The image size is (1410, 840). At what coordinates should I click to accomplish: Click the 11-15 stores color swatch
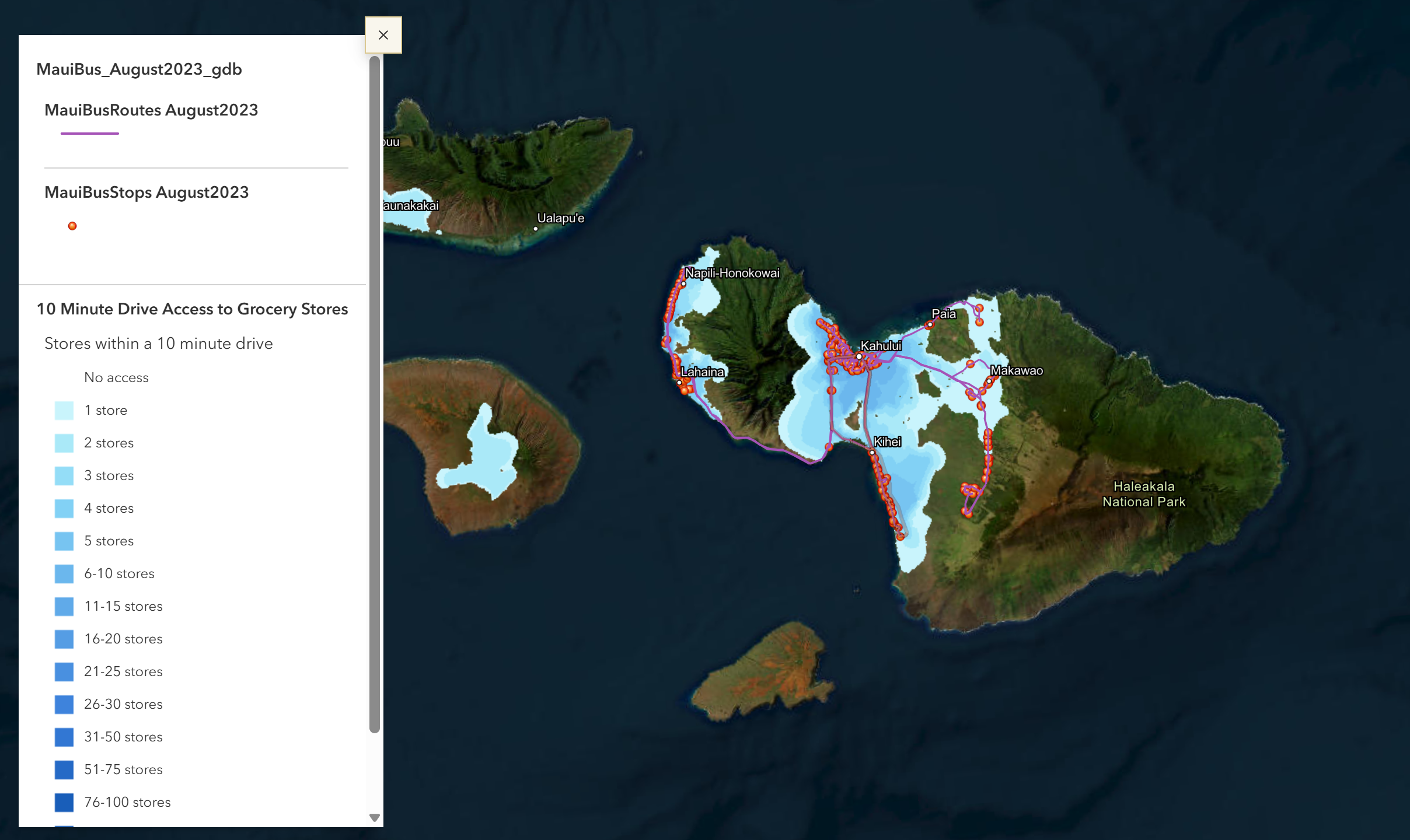64,607
